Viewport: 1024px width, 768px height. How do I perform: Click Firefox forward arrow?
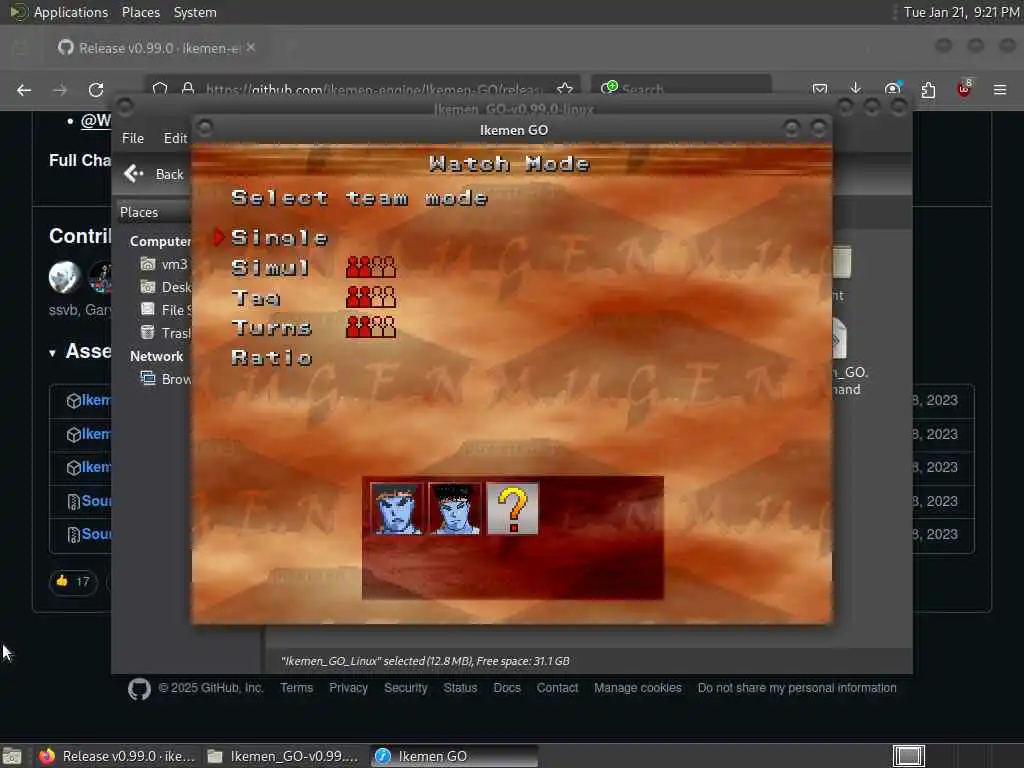click(60, 89)
